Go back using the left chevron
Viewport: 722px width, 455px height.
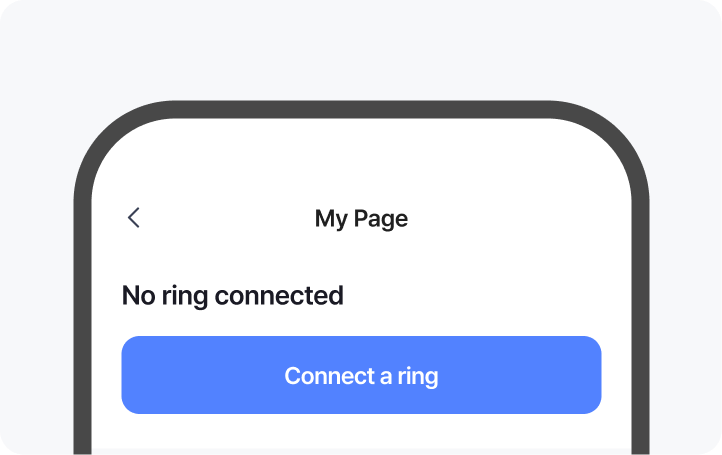click(134, 218)
